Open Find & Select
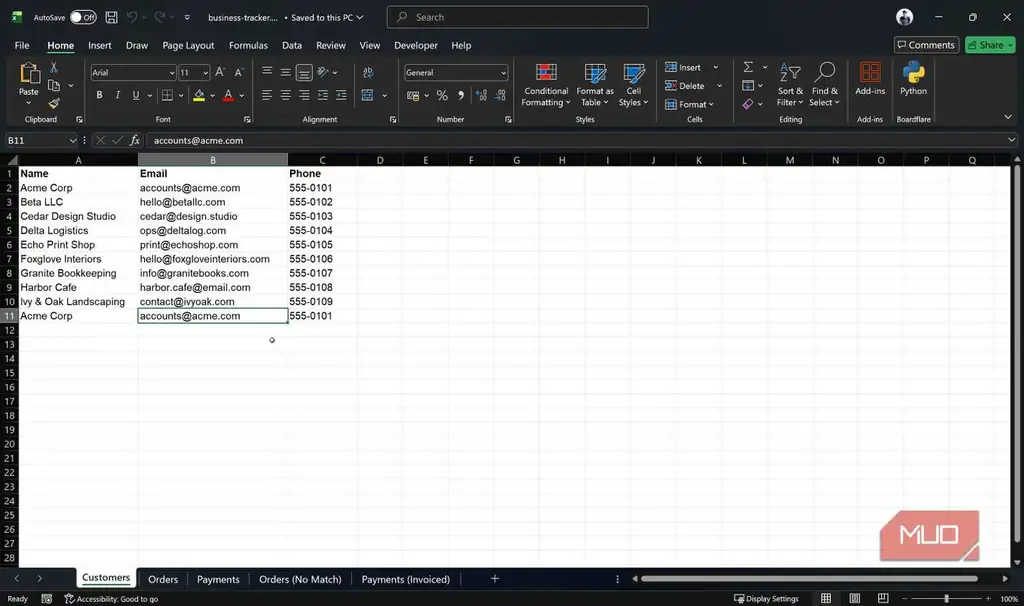This screenshot has width=1024, height=606. (x=824, y=85)
